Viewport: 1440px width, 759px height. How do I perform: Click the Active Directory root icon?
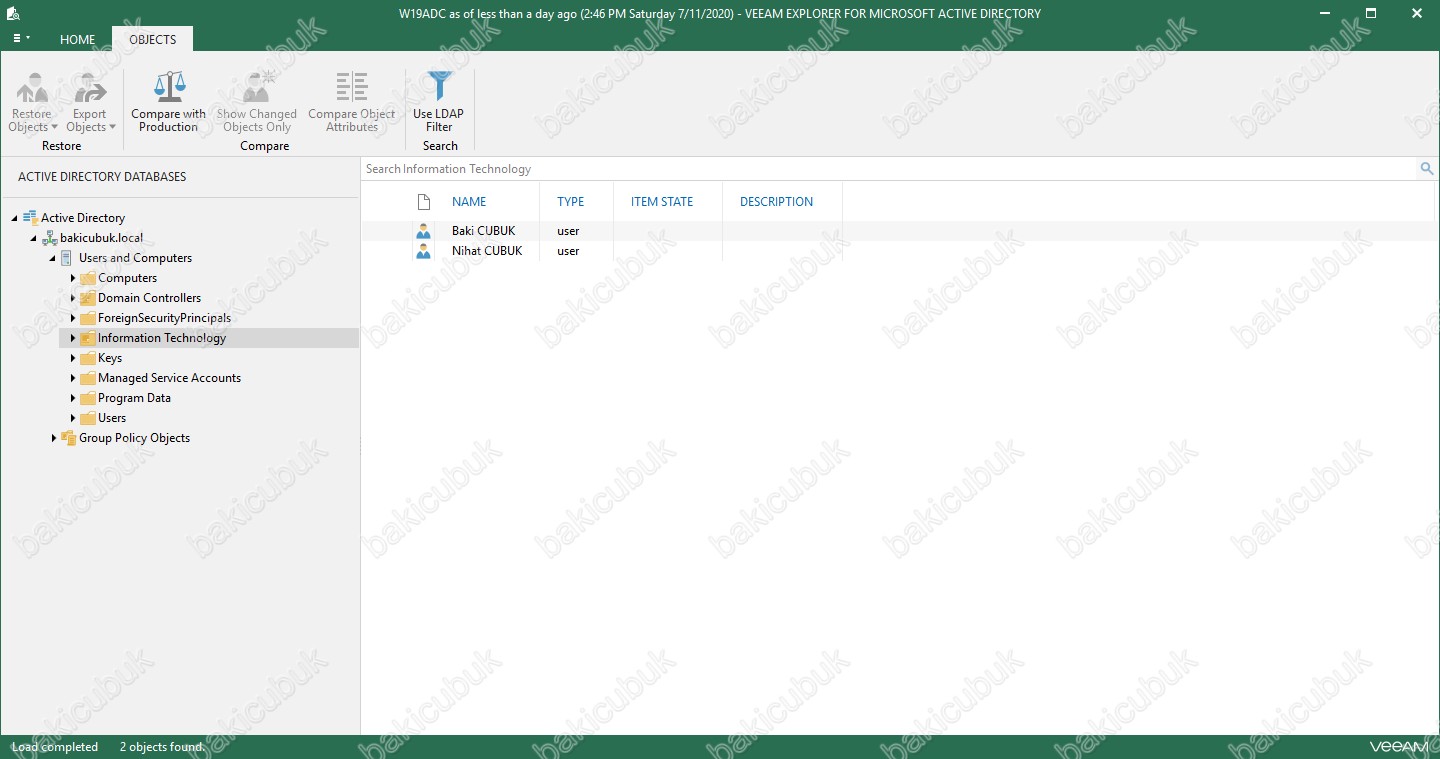pos(30,218)
